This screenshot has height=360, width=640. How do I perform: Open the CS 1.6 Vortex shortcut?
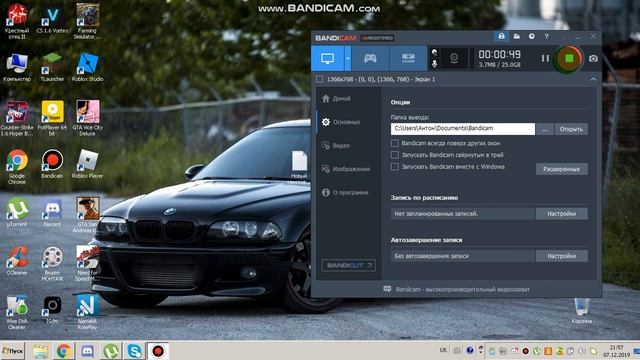52,19
